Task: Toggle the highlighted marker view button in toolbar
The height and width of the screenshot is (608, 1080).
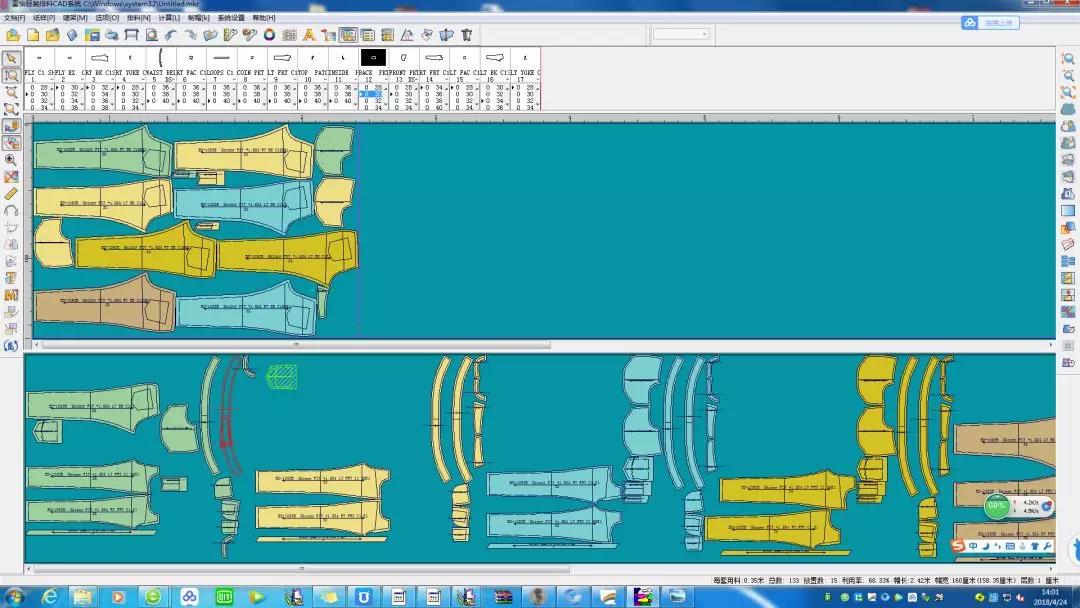Action: [x=348, y=35]
